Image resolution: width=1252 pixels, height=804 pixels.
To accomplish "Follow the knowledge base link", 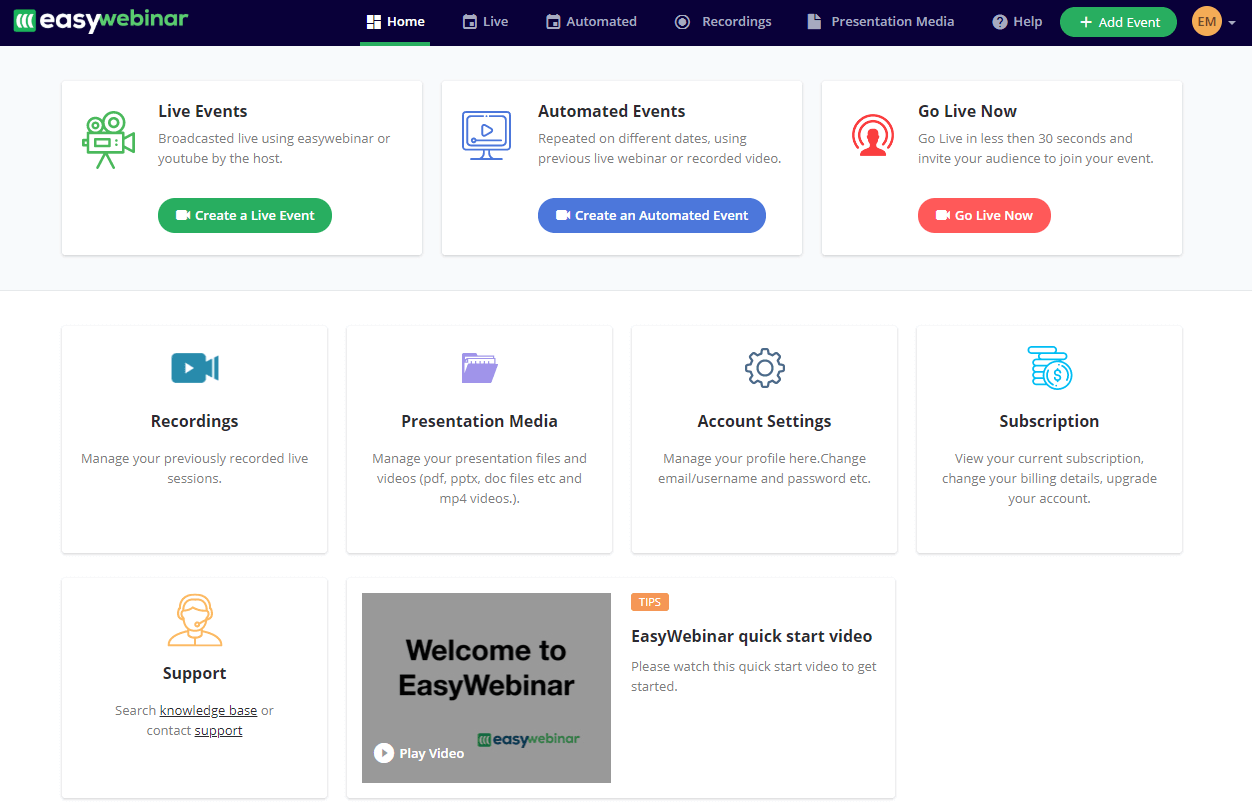I will (x=208, y=711).
